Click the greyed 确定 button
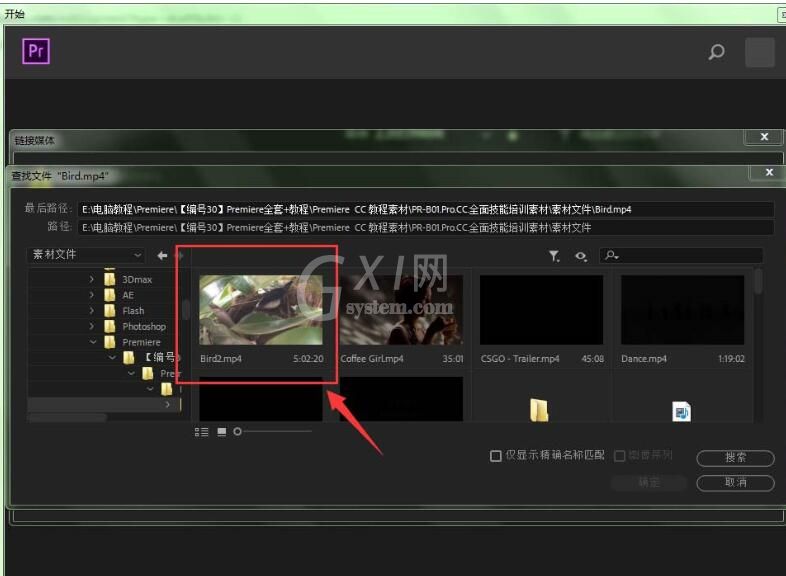This screenshot has width=786, height=576. tap(649, 483)
